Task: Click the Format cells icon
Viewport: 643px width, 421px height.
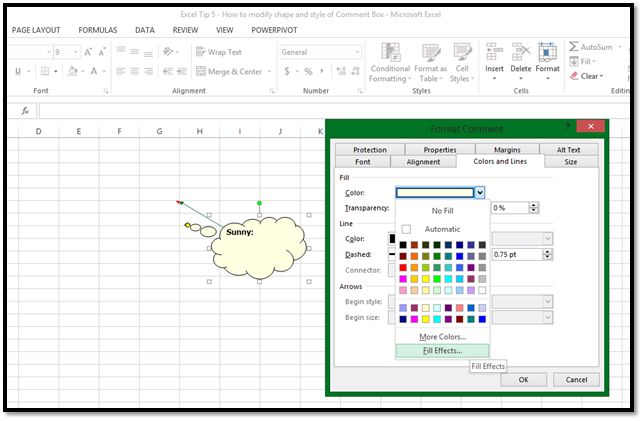Action: (x=547, y=52)
